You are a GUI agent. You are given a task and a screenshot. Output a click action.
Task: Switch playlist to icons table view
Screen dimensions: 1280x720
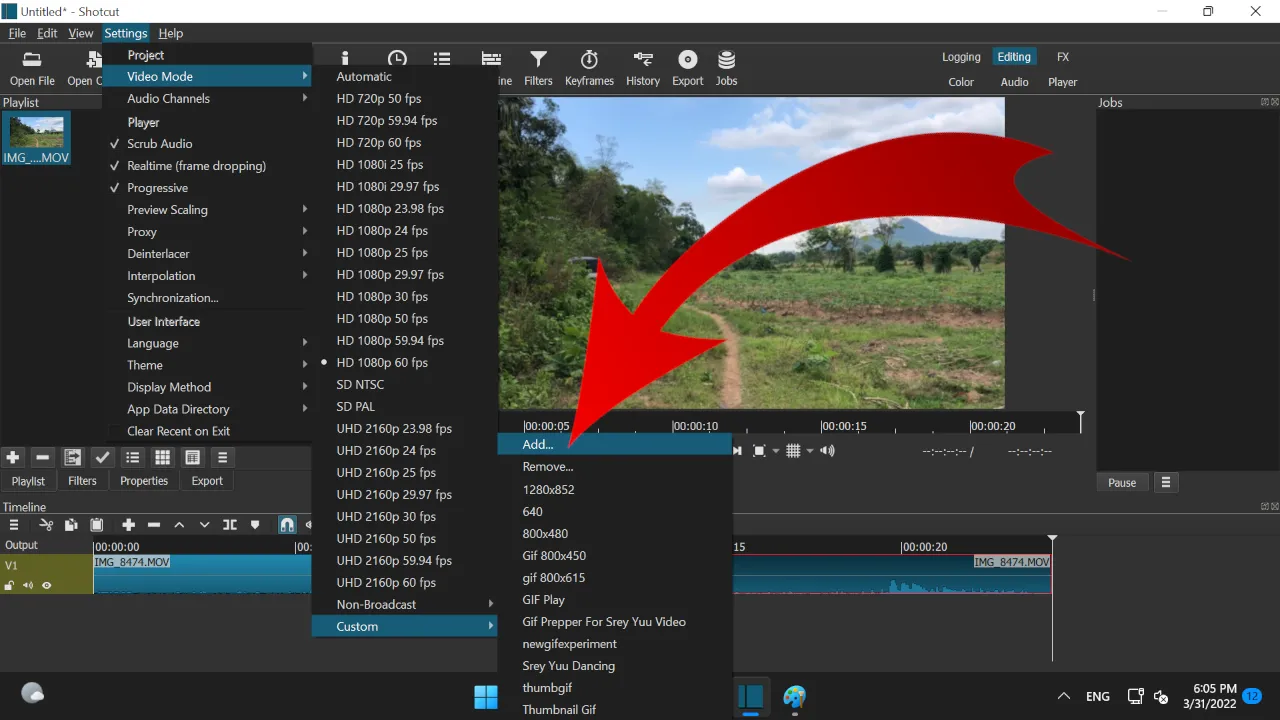click(193, 457)
